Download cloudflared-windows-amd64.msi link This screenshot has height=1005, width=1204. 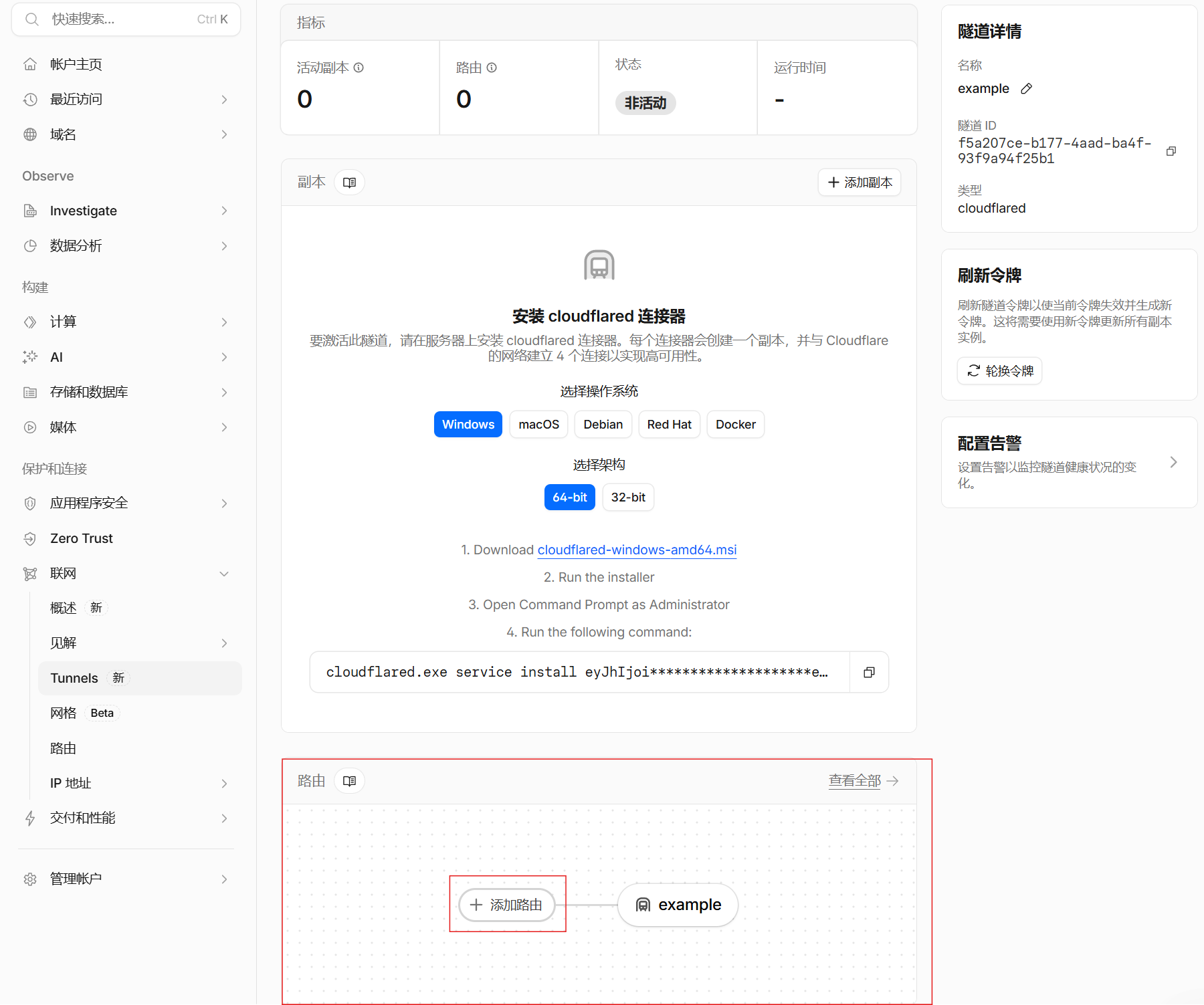pos(637,550)
